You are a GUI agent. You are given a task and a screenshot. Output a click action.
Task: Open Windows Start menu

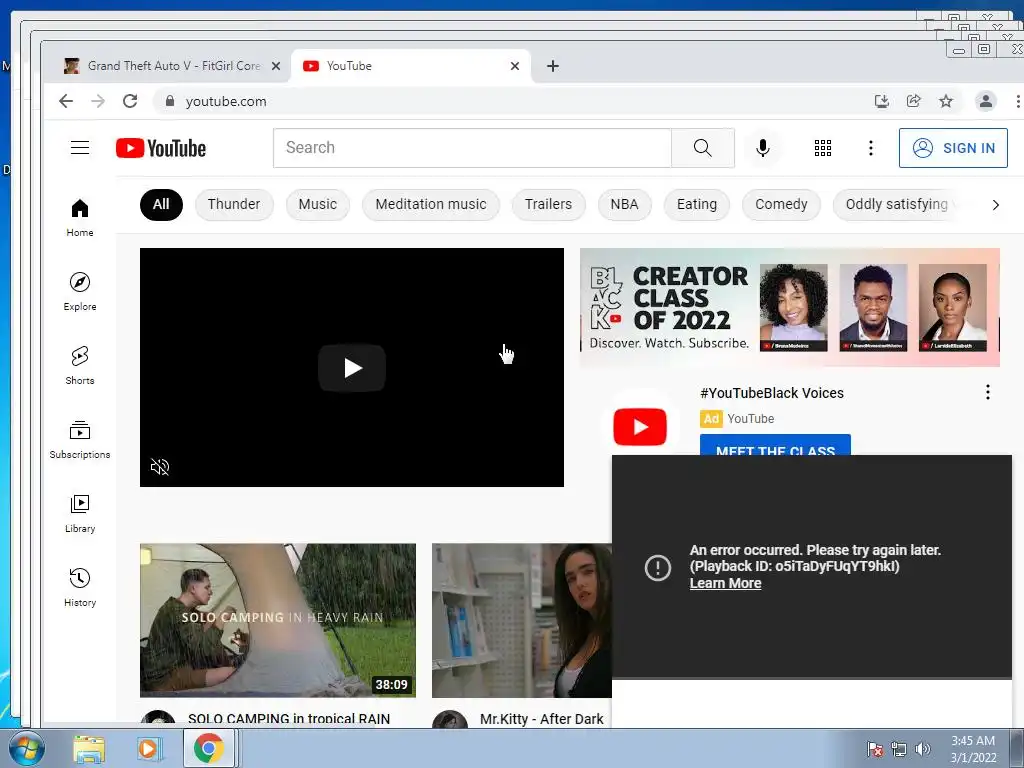click(x=25, y=748)
